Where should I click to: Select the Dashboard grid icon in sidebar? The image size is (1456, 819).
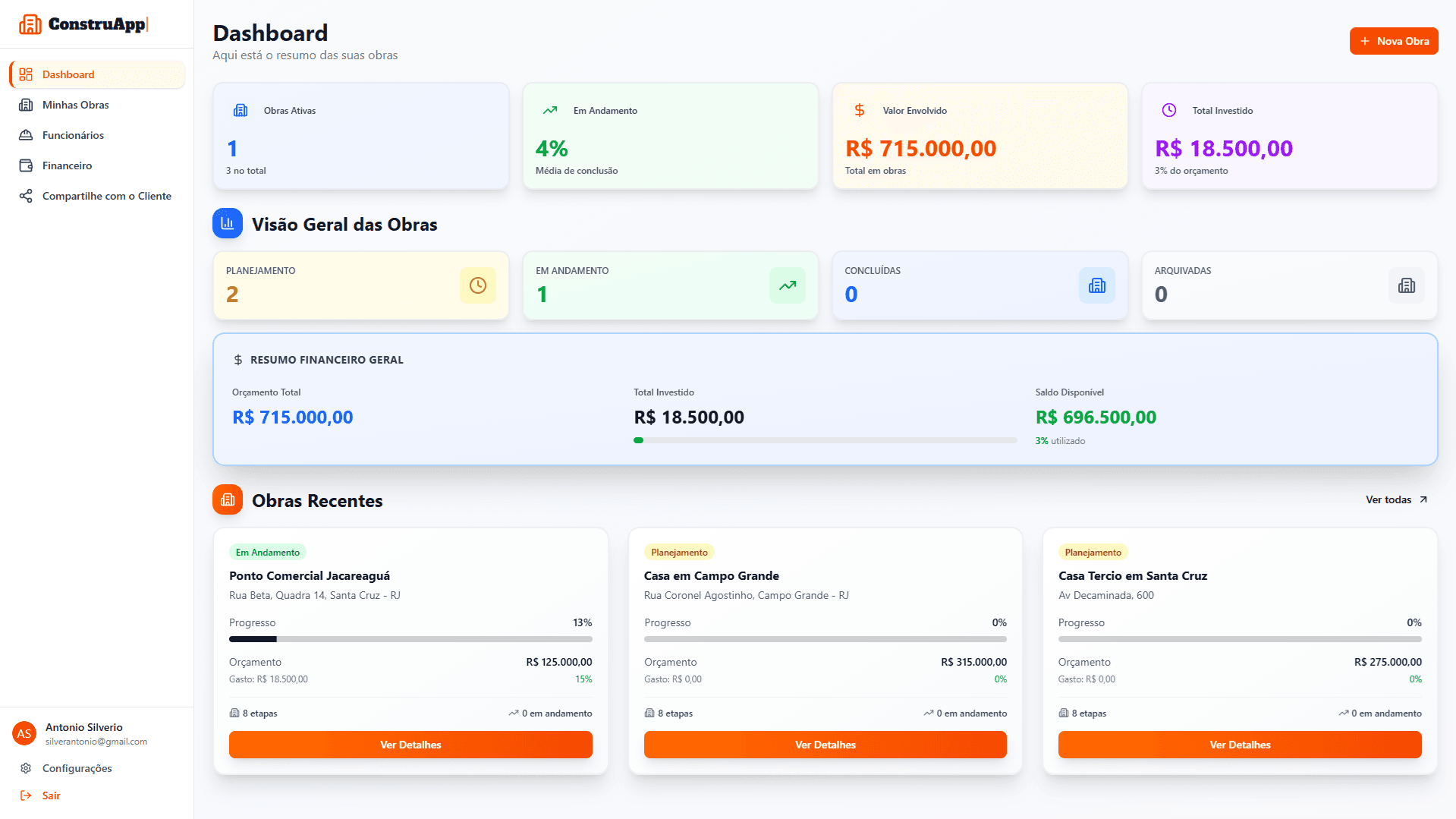click(x=26, y=74)
